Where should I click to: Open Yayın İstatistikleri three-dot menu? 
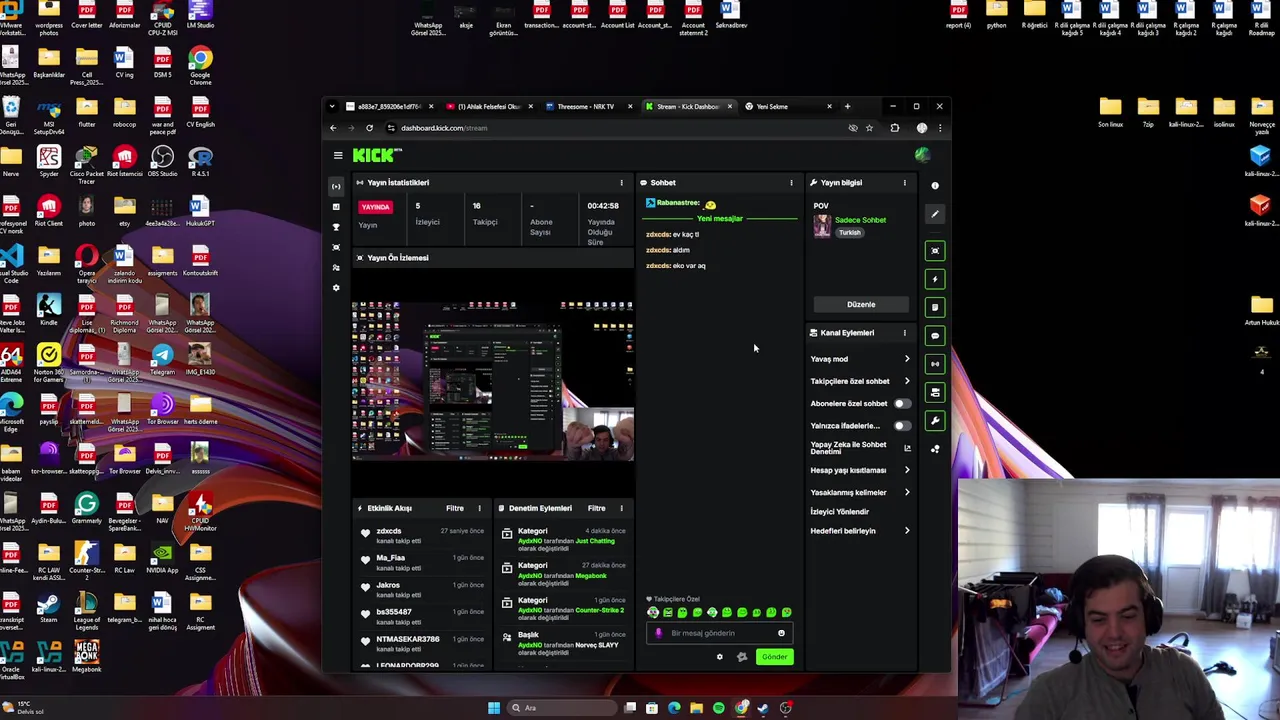621,183
